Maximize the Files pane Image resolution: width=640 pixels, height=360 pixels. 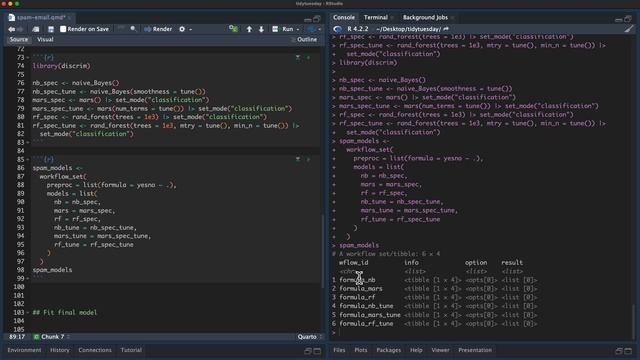[x=628, y=351]
